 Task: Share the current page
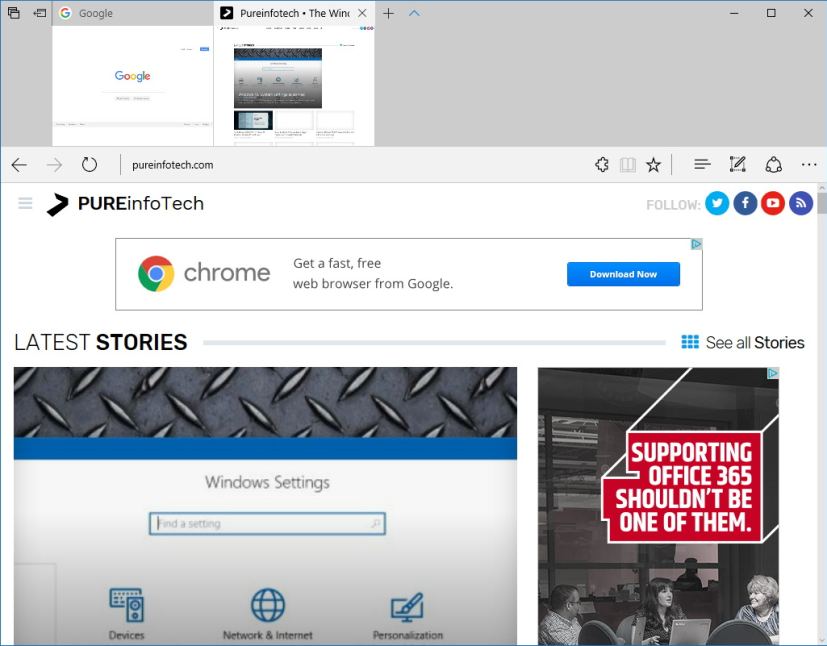click(x=773, y=164)
